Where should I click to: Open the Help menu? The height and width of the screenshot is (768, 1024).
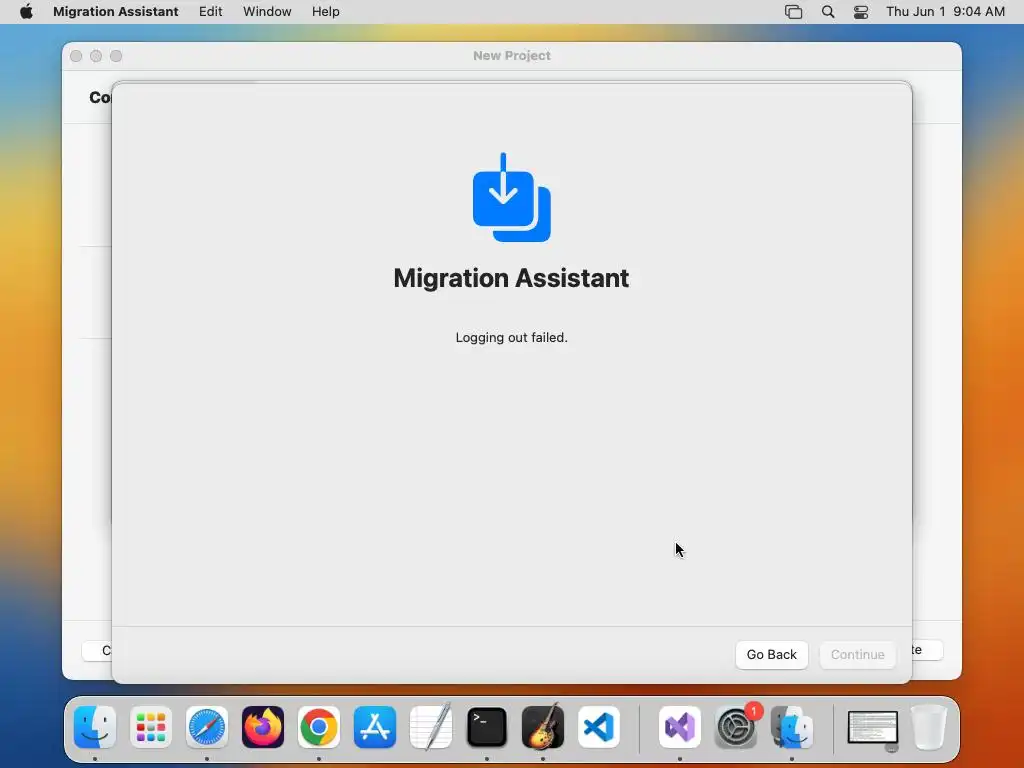pyautogui.click(x=325, y=12)
